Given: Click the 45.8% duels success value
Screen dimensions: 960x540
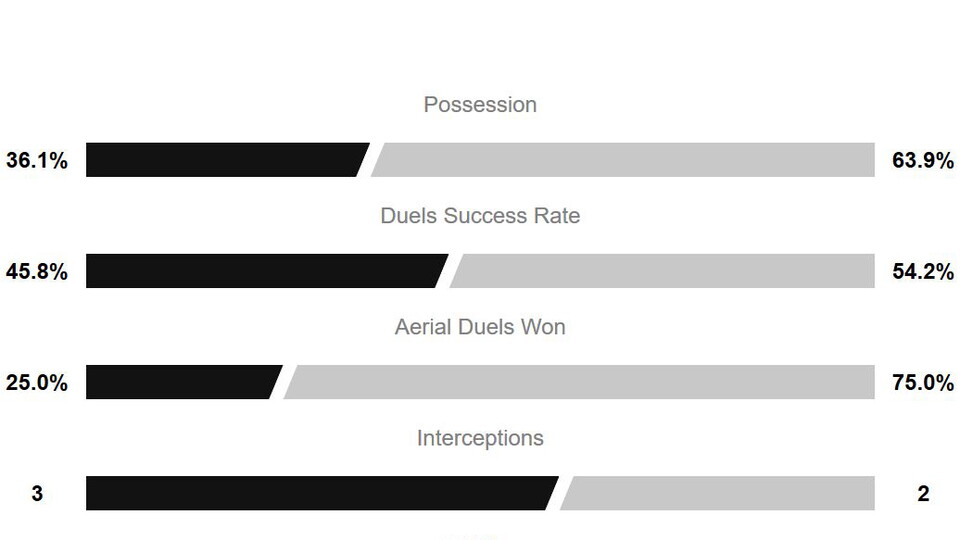Looking at the screenshot, I should pyautogui.click(x=37, y=271).
